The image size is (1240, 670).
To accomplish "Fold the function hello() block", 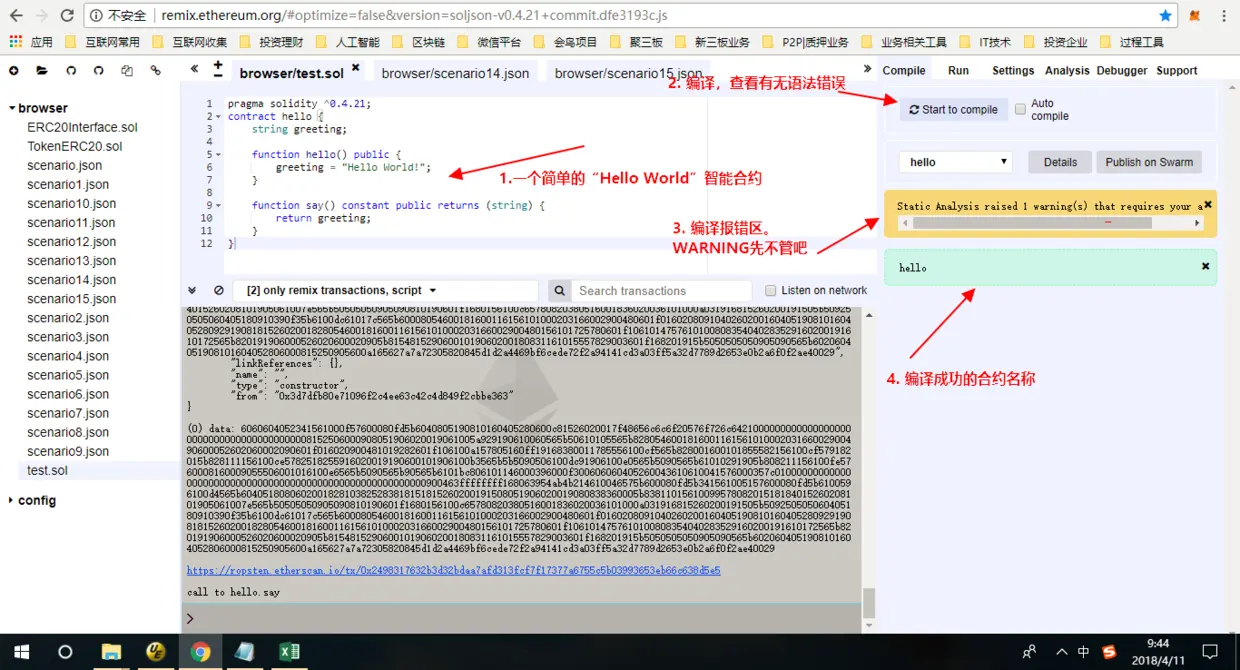I will pos(219,154).
